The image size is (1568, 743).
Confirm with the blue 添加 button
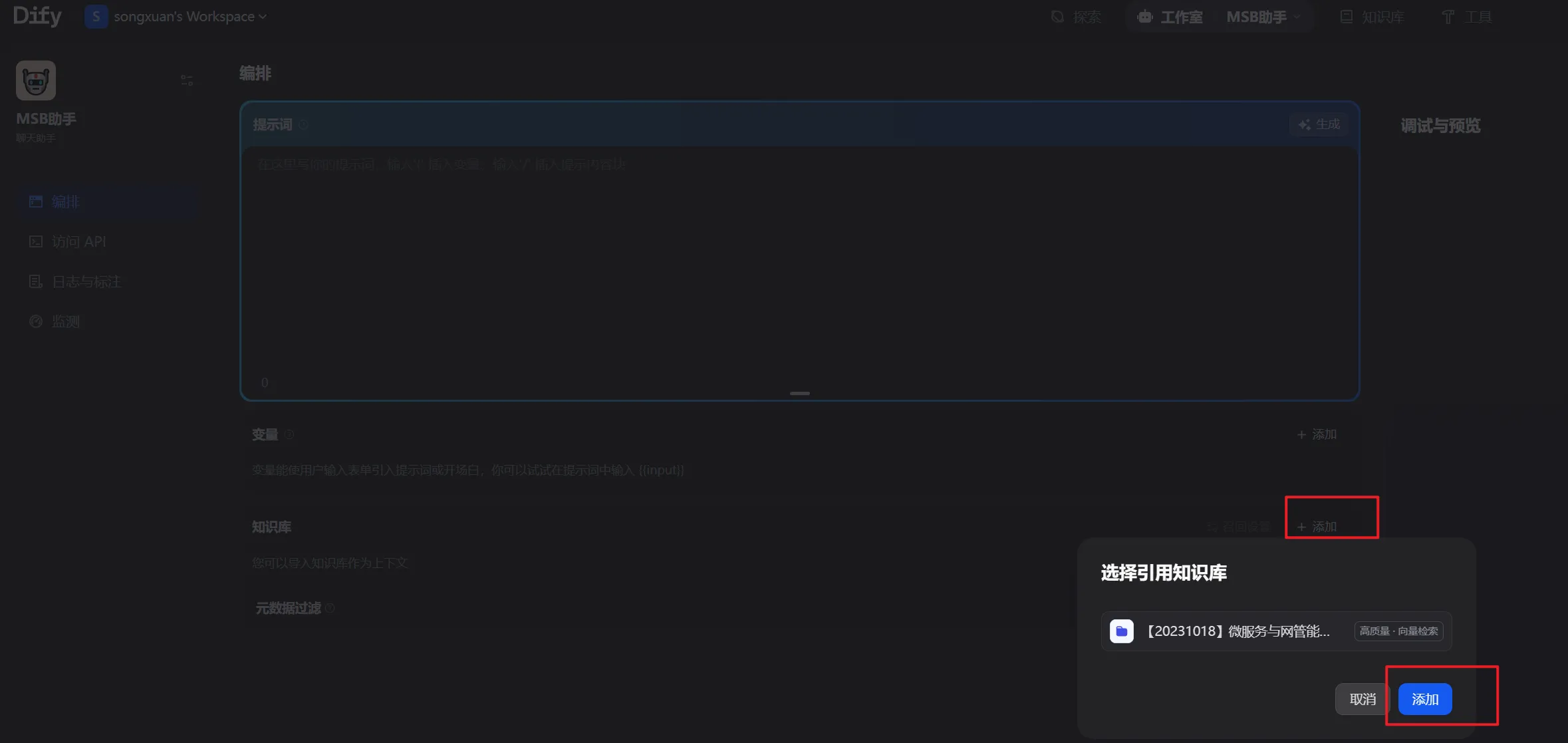(x=1424, y=699)
